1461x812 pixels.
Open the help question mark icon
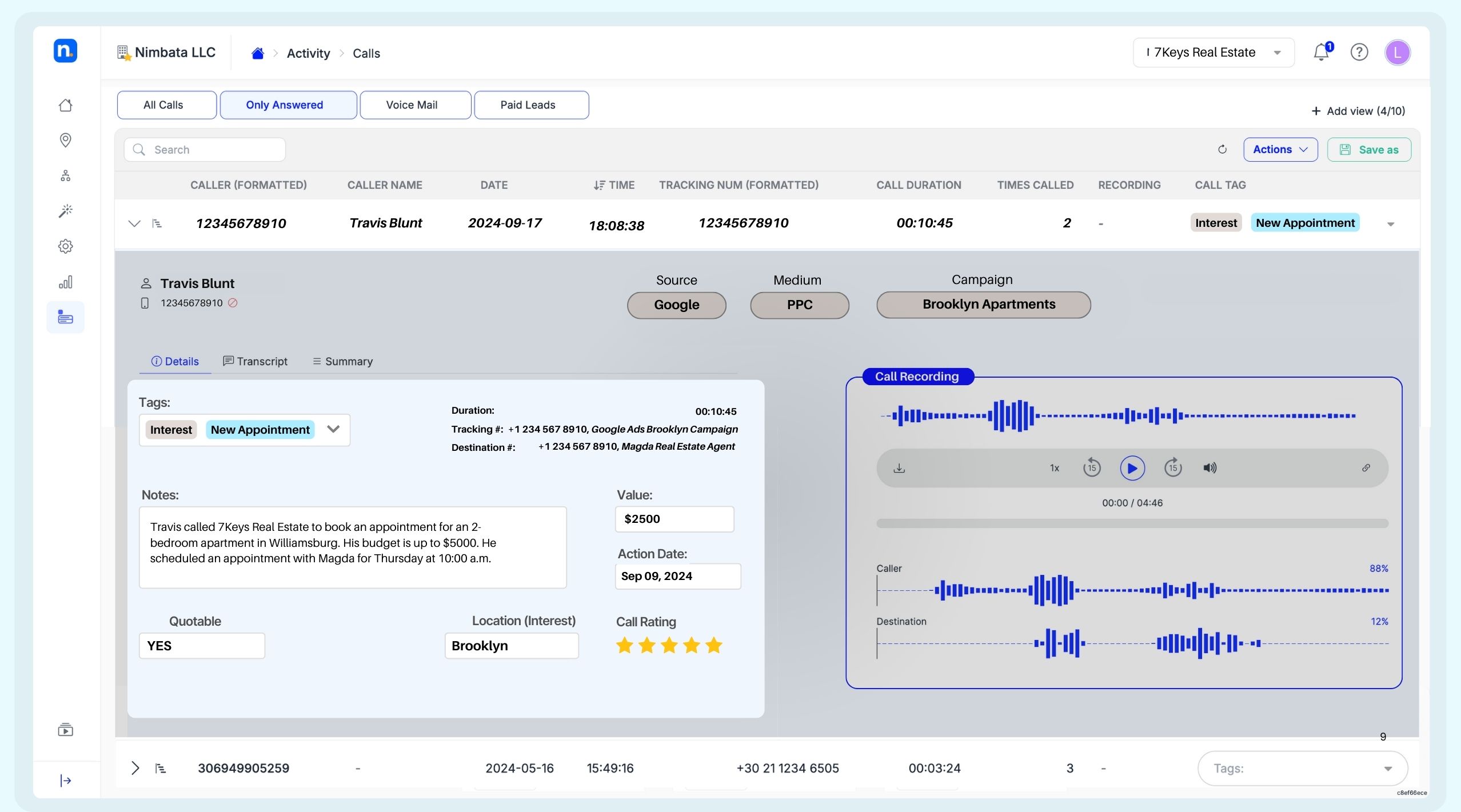click(x=1359, y=53)
